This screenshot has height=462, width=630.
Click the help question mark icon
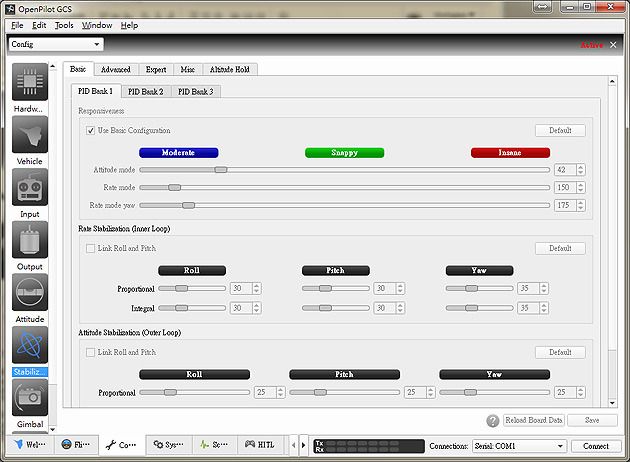[x=493, y=421]
